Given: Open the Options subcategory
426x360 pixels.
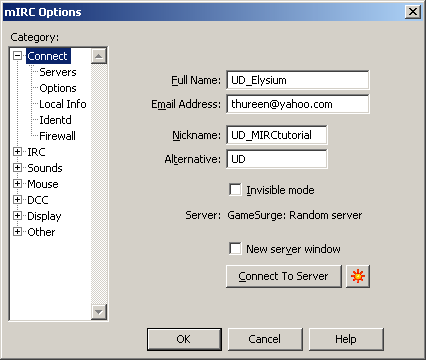Looking at the screenshot, I should tap(58, 88).
